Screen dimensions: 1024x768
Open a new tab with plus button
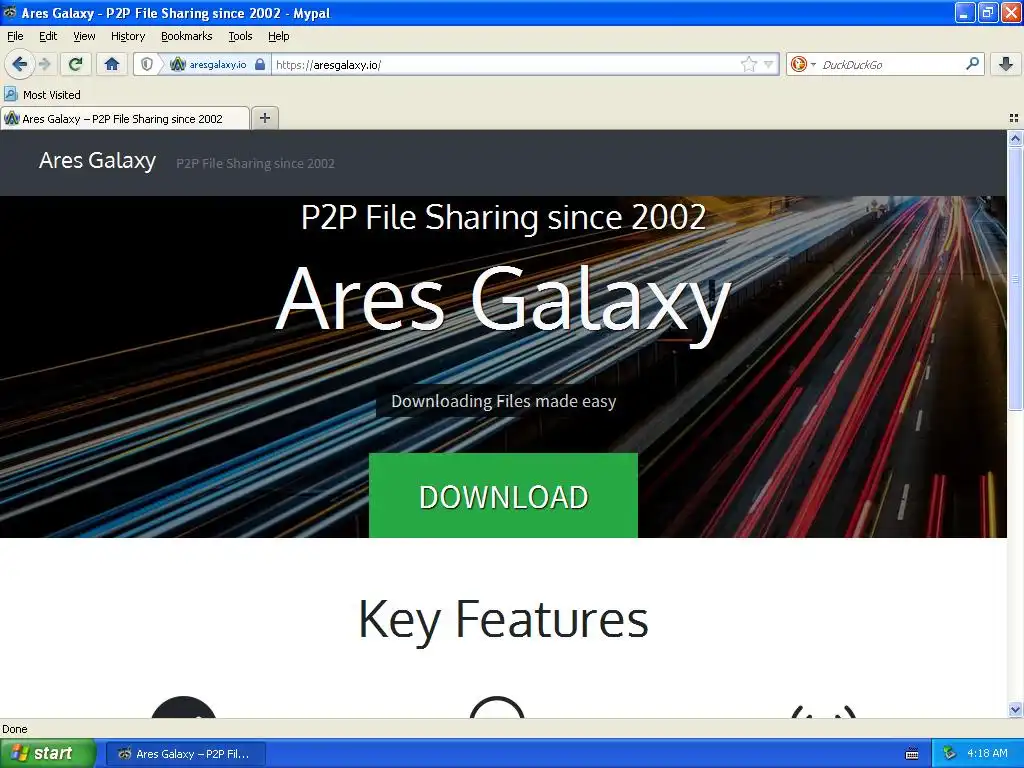point(264,118)
